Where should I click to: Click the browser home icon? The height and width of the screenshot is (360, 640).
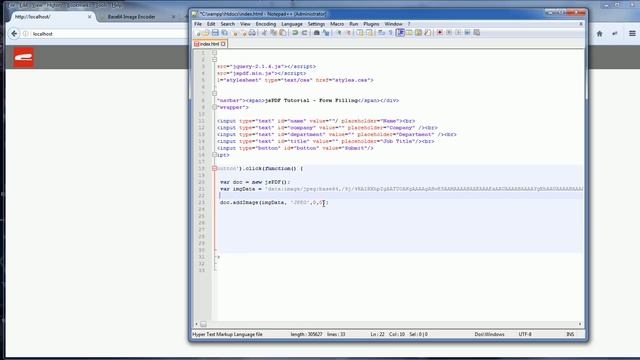pos(600,33)
